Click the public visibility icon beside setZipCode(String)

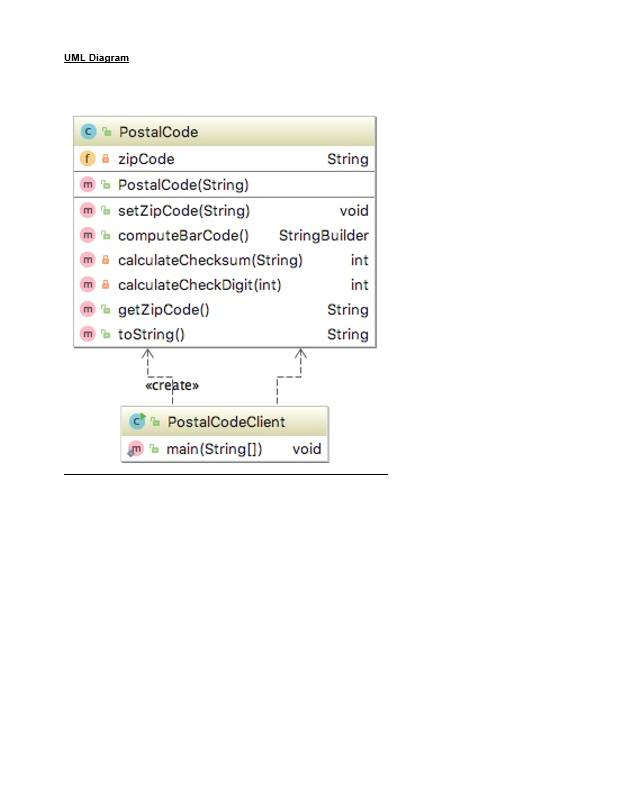(x=106, y=210)
